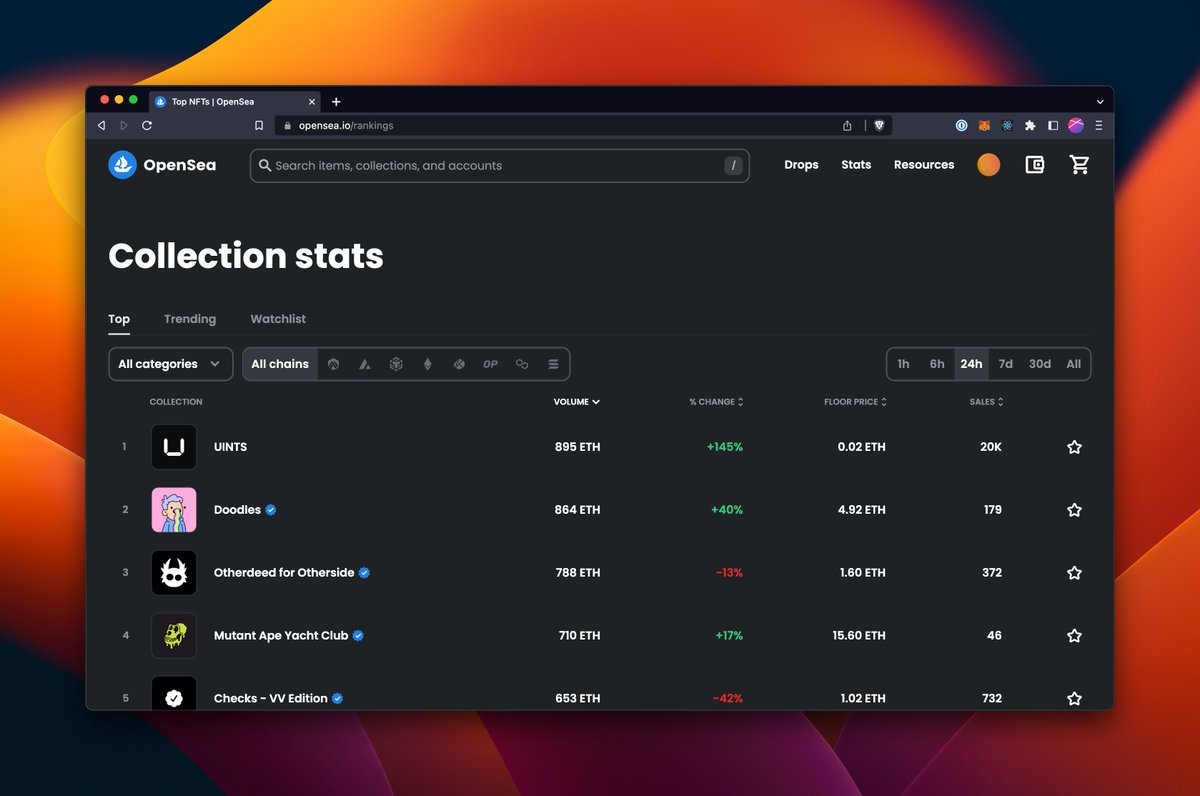Viewport: 1200px width, 796px height.
Task: Open the browser profile avatar
Action: pyautogui.click(x=1076, y=126)
